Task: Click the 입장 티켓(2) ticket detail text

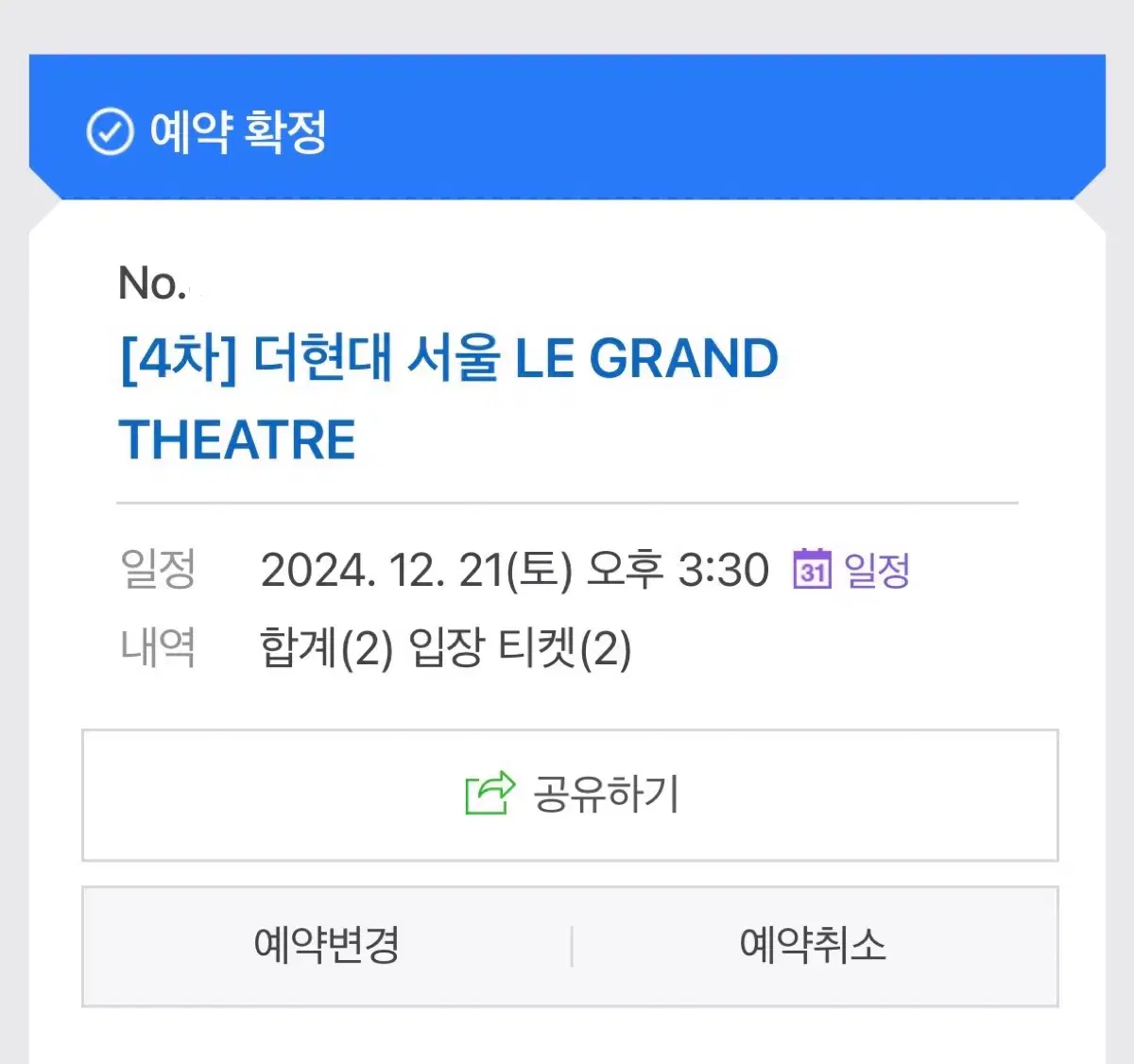Action: [x=520, y=648]
